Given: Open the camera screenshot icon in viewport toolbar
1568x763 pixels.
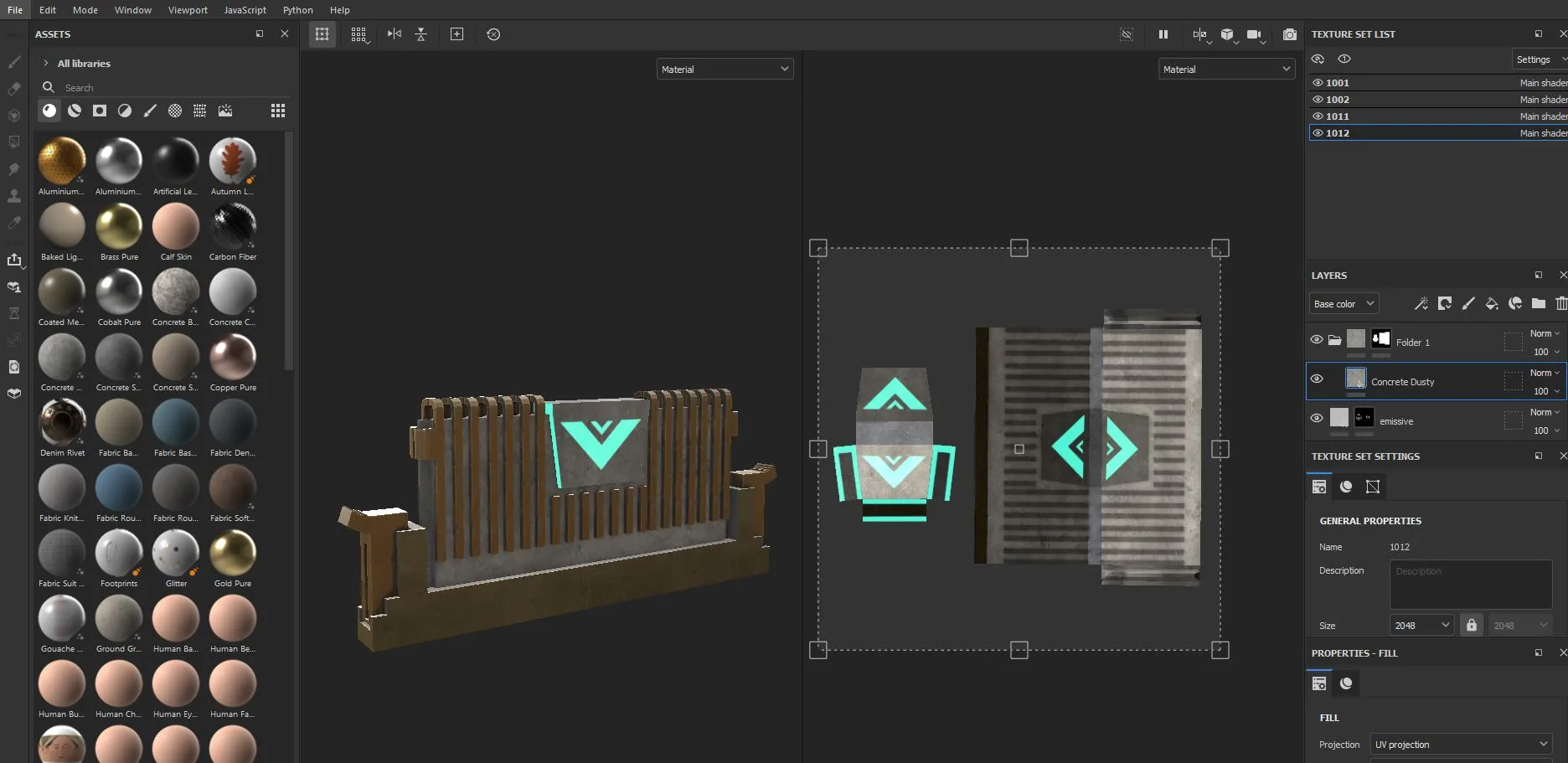Looking at the screenshot, I should 1290,34.
